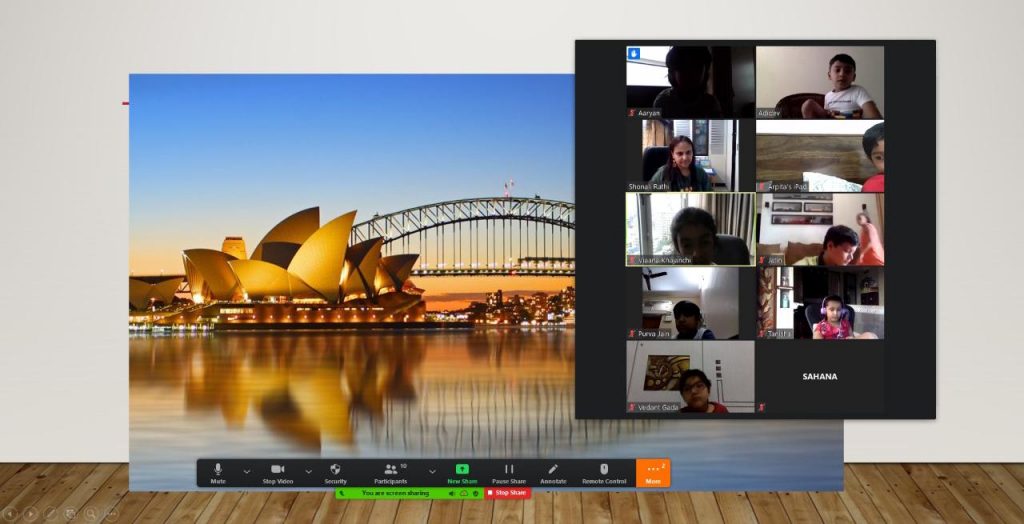The height and width of the screenshot is (524, 1024).
Task: Expand arrow next to Participants
Action: coord(432,471)
